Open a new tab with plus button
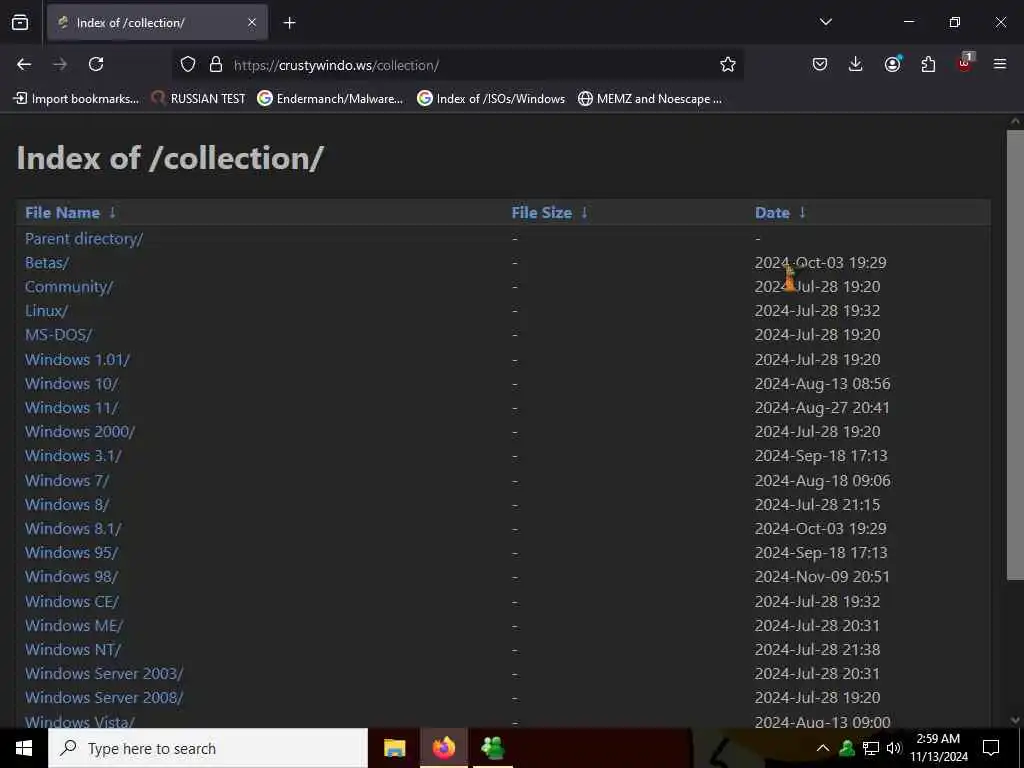 click(x=289, y=23)
